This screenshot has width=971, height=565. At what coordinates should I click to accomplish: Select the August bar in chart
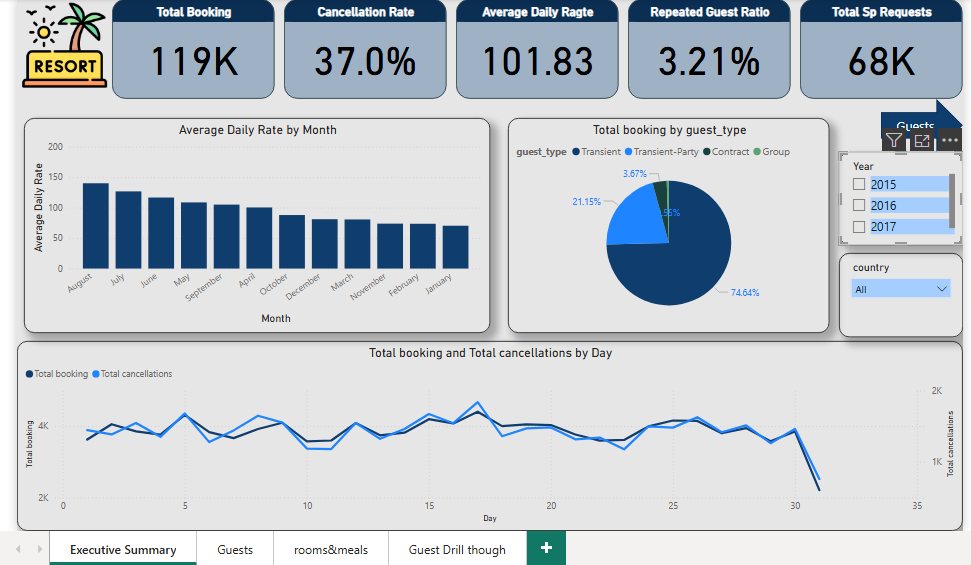pyautogui.click(x=96, y=225)
